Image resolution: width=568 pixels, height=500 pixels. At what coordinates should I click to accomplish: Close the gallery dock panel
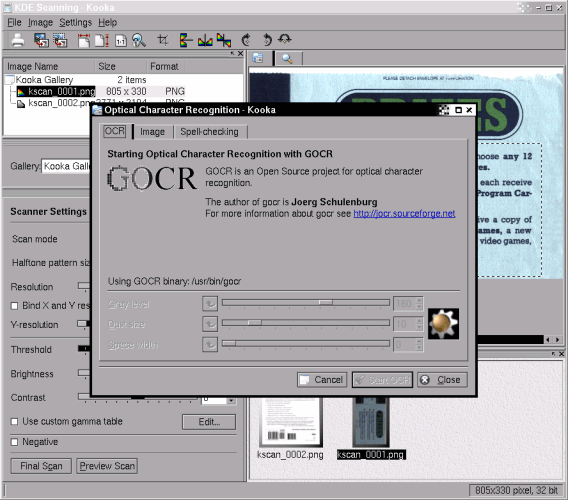(240, 54)
